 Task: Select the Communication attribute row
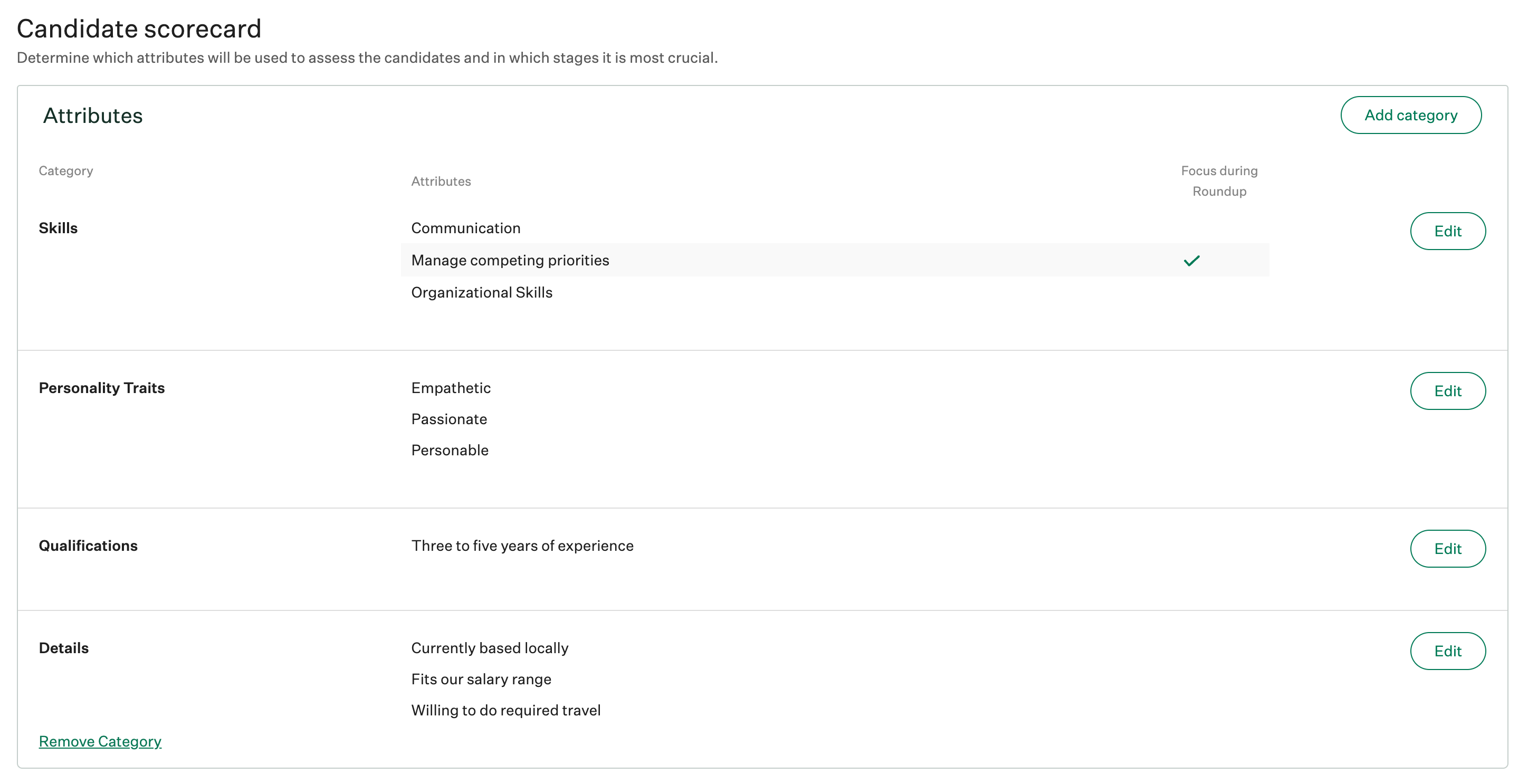click(x=466, y=228)
